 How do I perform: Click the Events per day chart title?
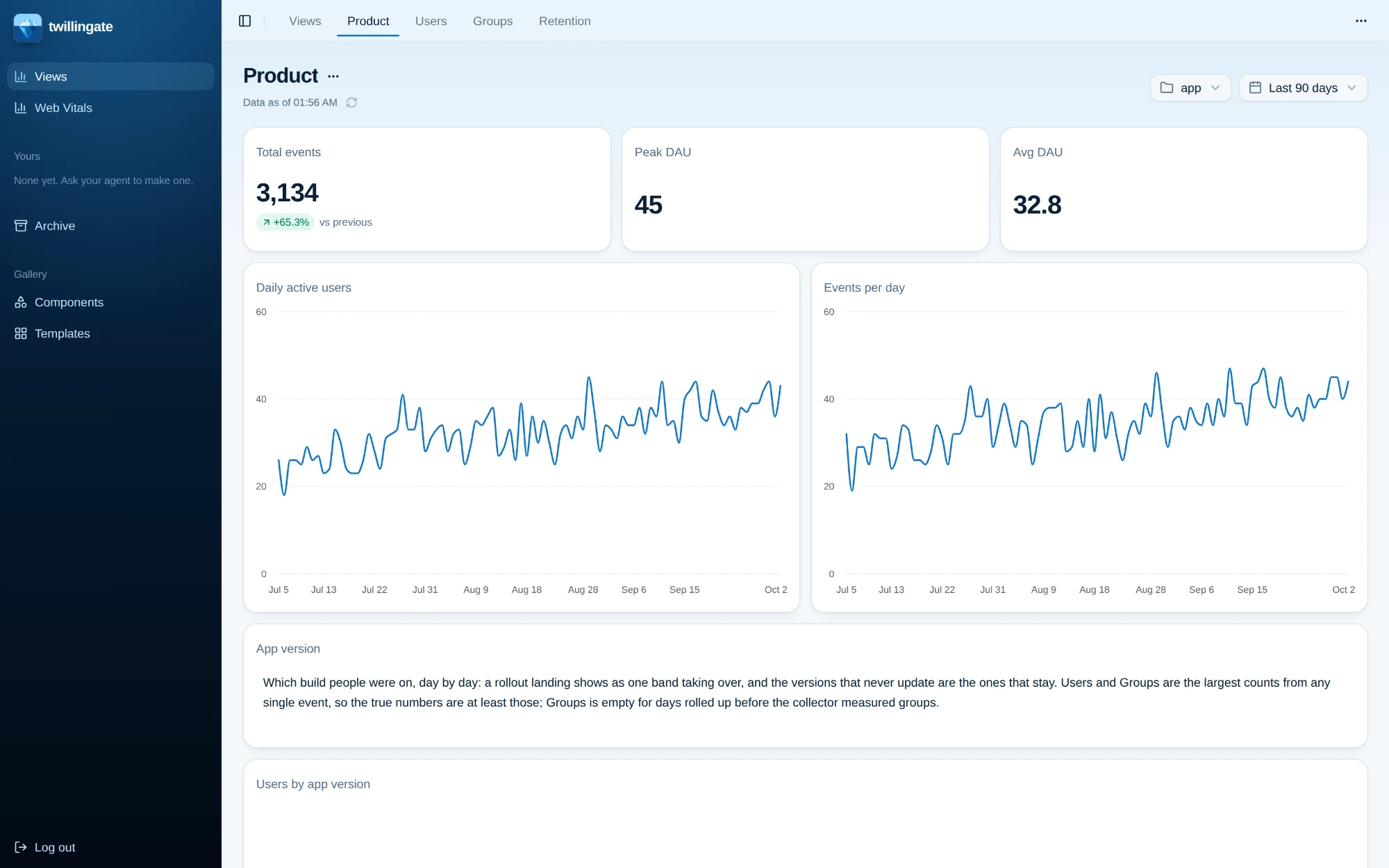click(x=864, y=287)
